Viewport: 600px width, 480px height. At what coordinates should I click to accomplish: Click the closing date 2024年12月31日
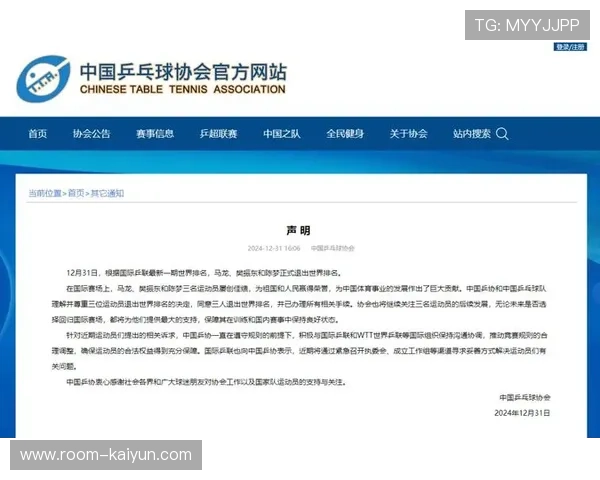[522, 413]
